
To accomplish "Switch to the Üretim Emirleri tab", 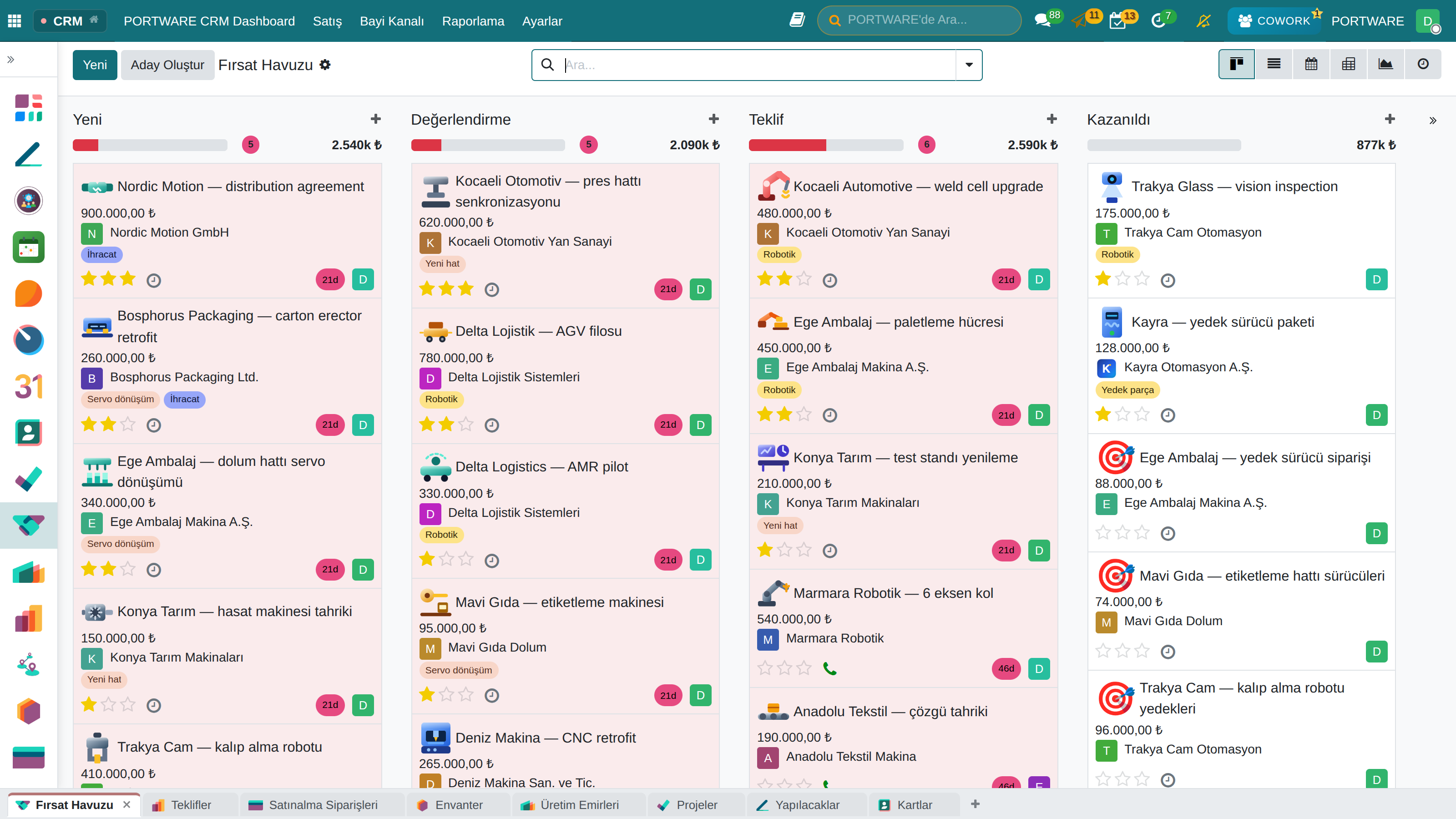I will click(x=579, y=804).
